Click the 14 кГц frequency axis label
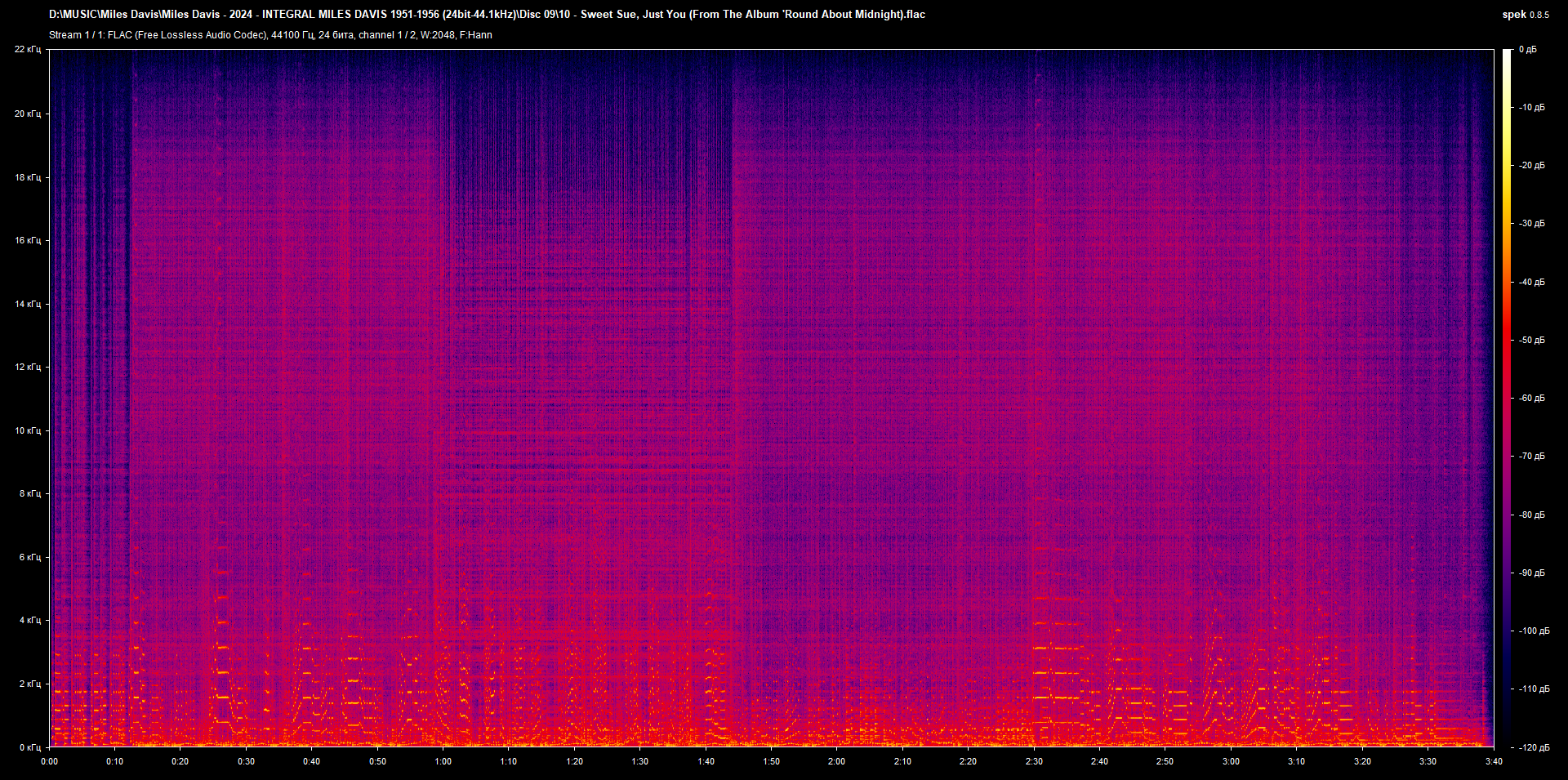Screen dimensions: 1568x780 pos(28,304)
